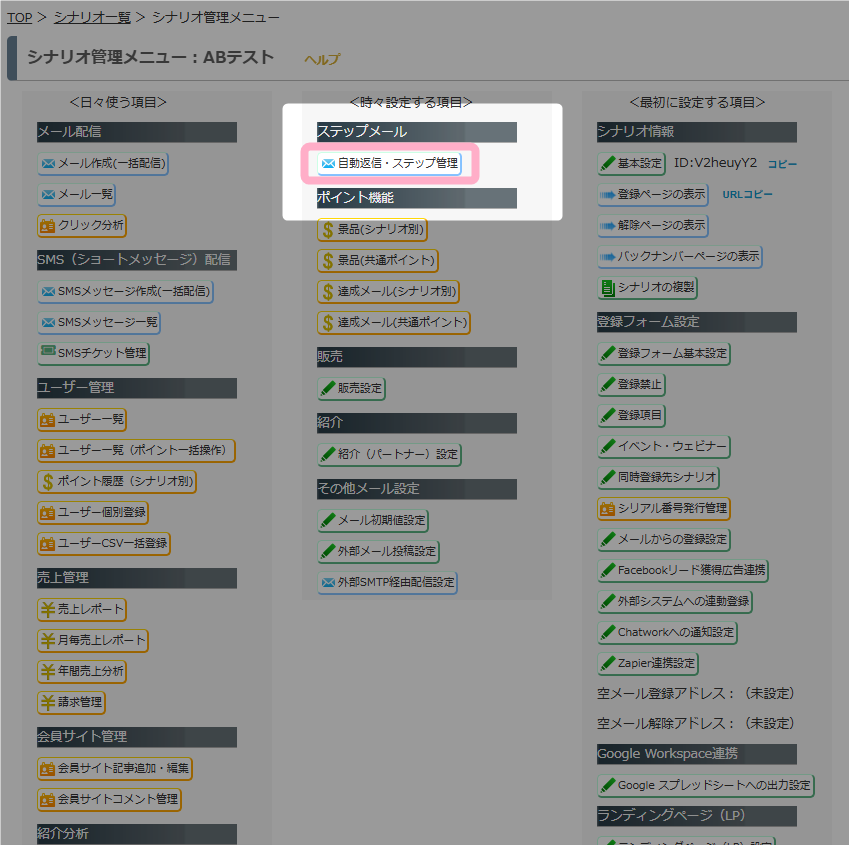This screenshot has height=845, width=849.
Task: Click the chart icon beside クリック分析
Action: pos(48,226)
